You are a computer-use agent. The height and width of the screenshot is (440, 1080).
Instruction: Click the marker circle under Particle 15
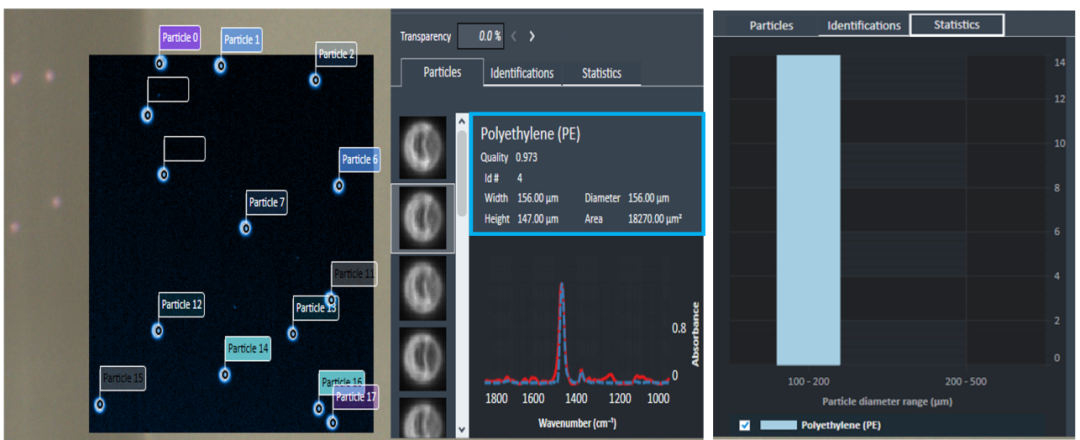pos(100,404)
